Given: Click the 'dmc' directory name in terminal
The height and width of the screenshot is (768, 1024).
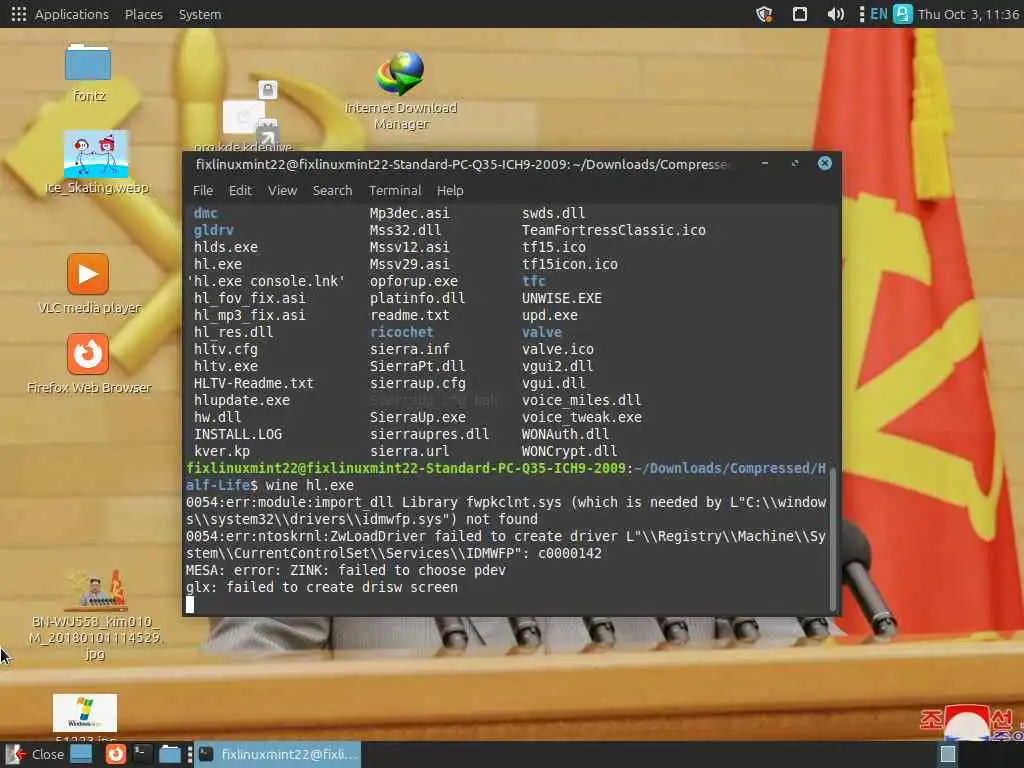Looking at the screenshot, I should pyautogui.click(x=205, y=213).
